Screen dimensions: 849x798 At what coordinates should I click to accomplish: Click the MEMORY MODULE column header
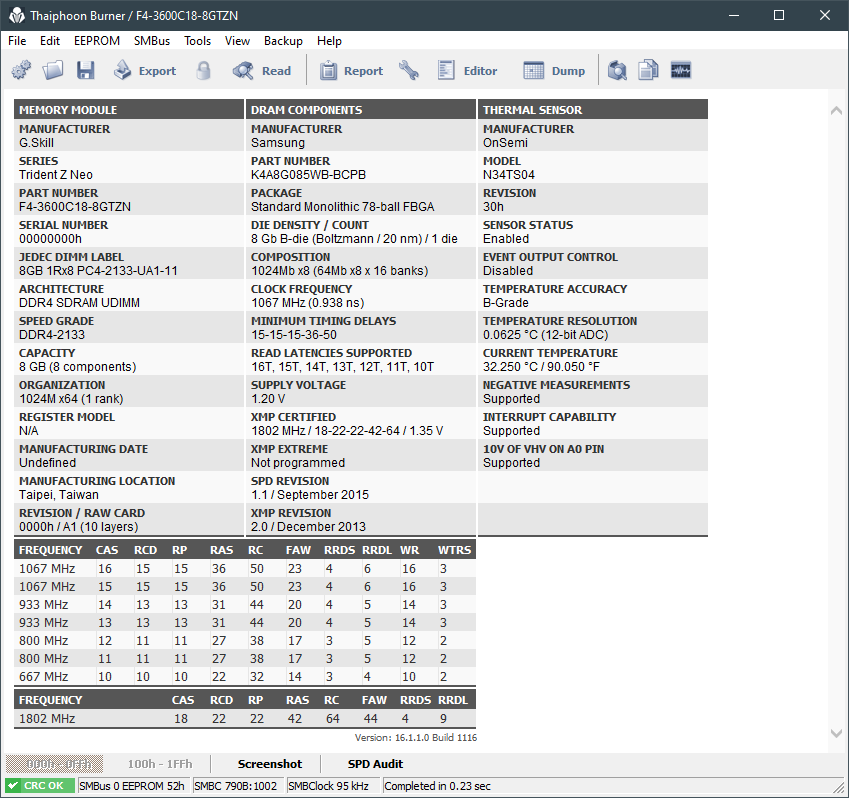129,110
